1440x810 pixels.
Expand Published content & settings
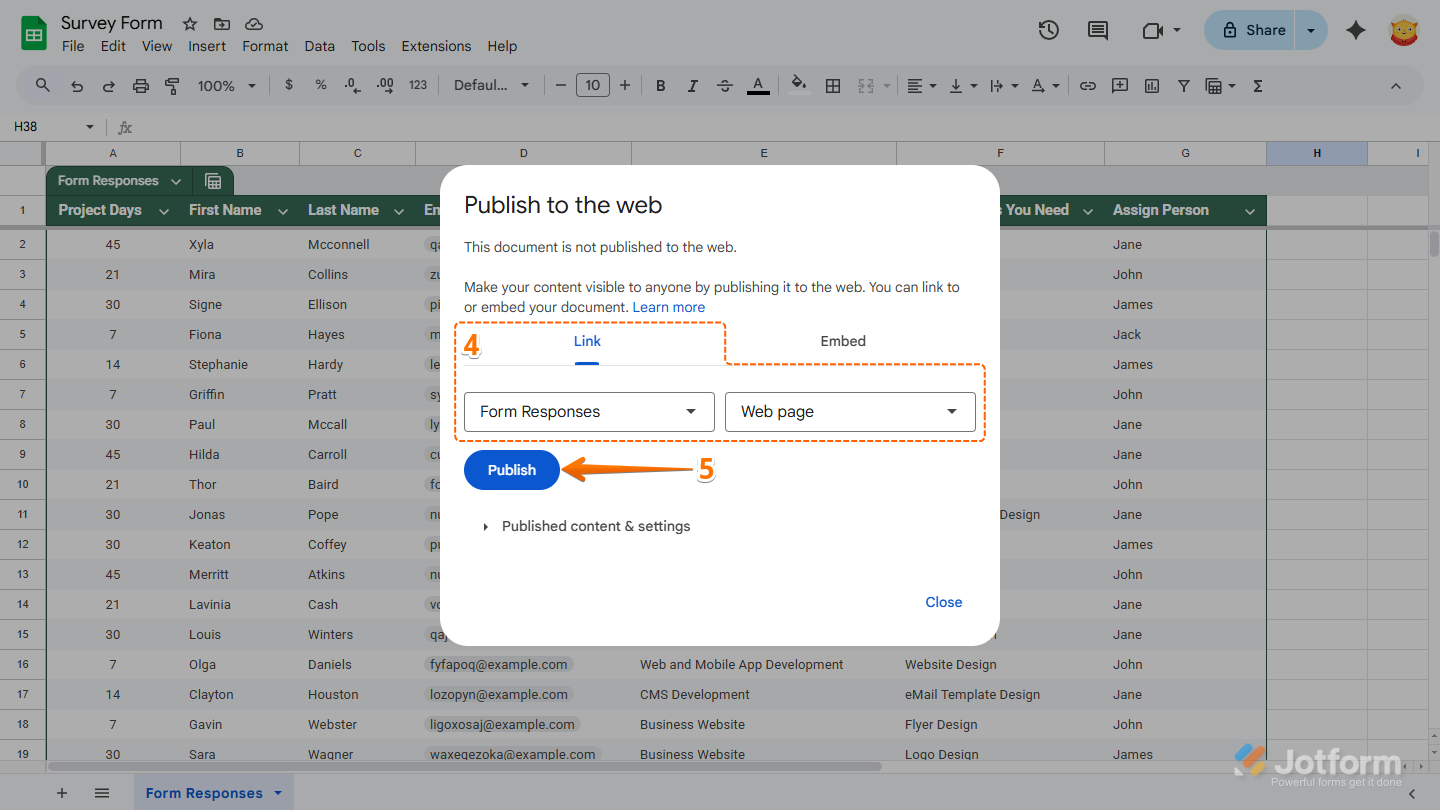click(x=587, y=525)
